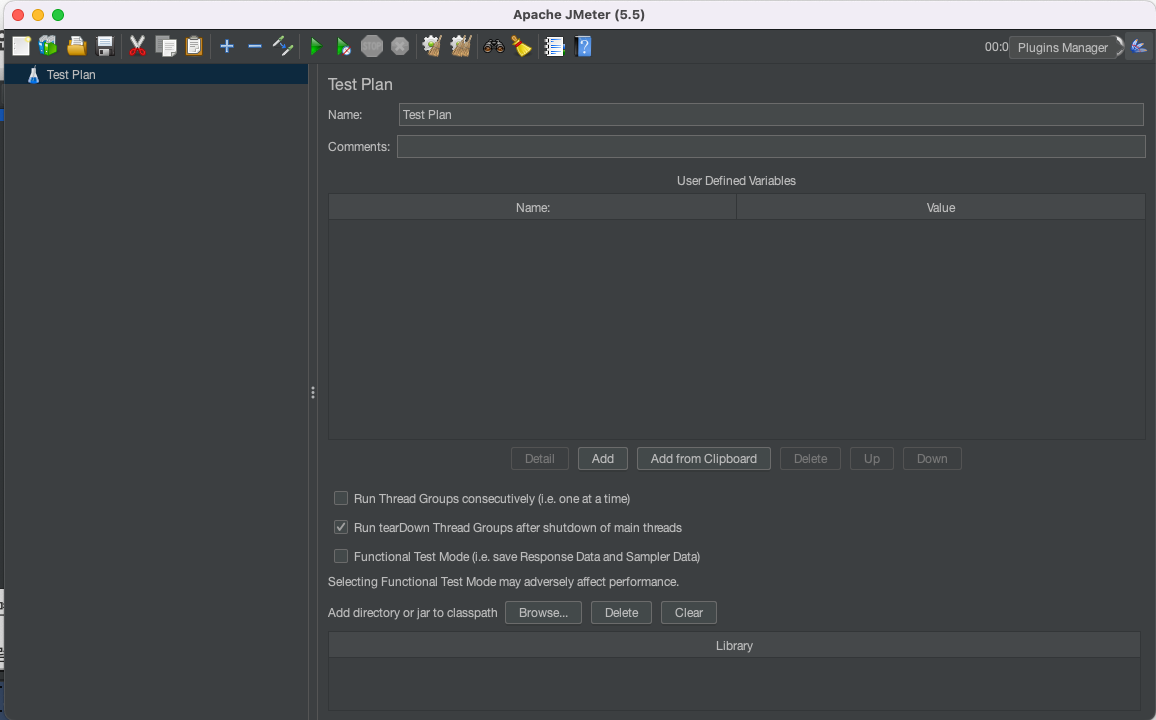This screenshot has height=720, width=1156.
Task: Click Add from Clipboard button
Action: click(703, 458)
